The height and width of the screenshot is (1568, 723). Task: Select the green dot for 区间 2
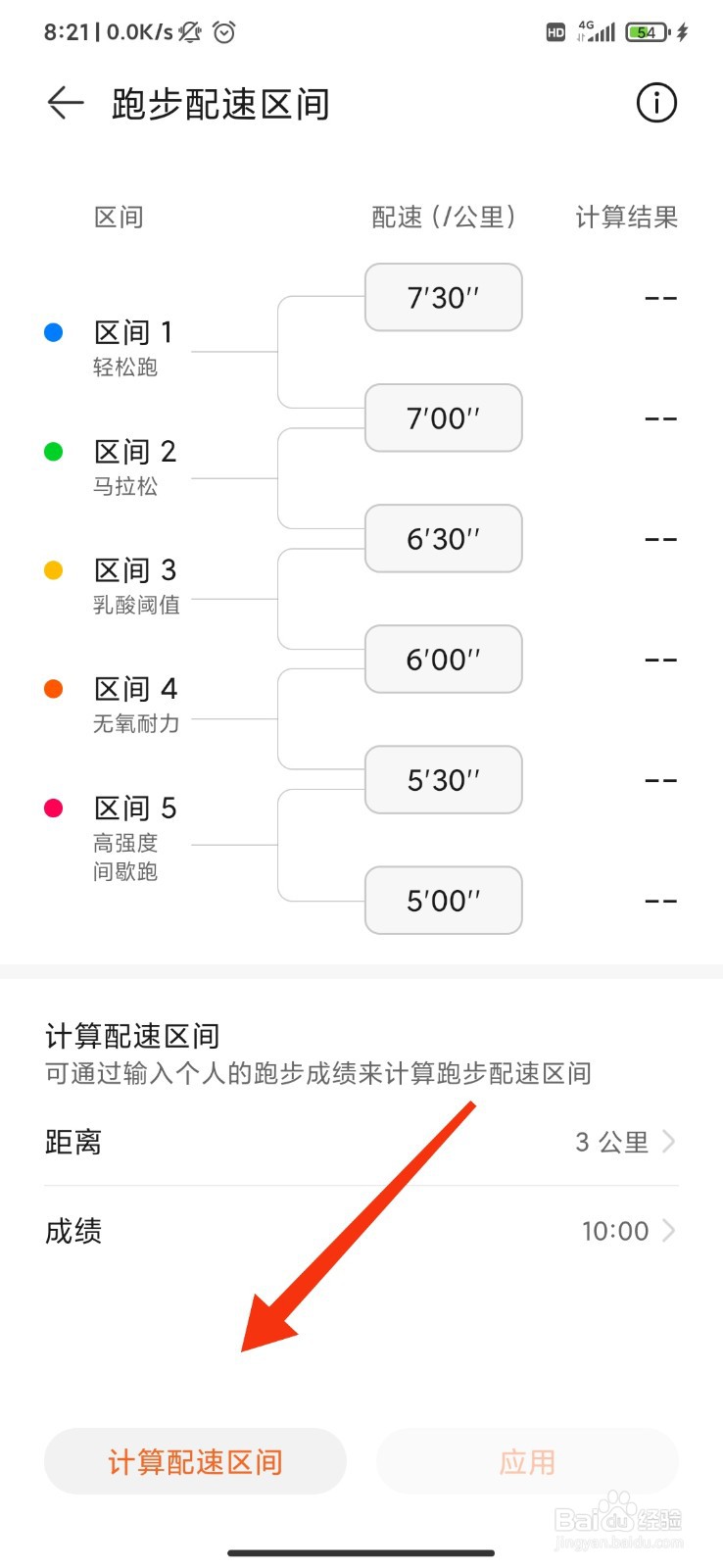click(x=54, y=451)
